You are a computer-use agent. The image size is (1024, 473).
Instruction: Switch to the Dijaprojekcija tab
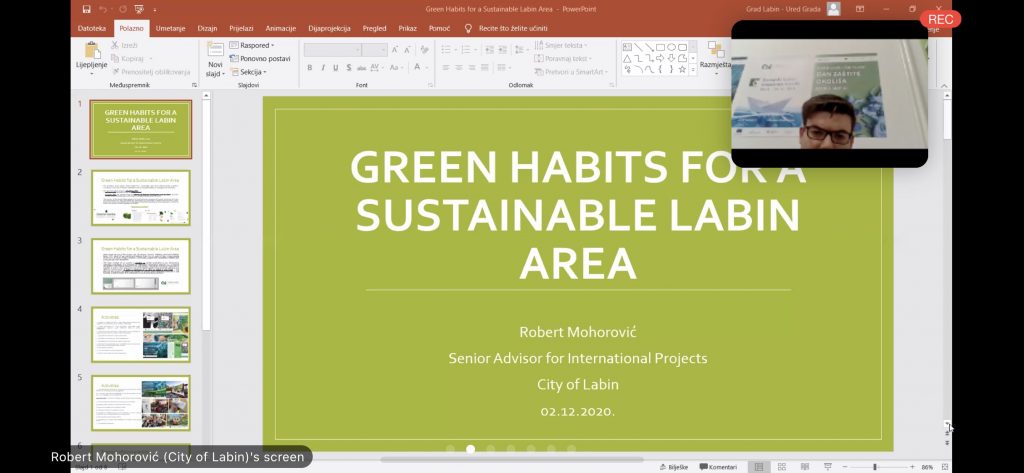pos(329,29)
